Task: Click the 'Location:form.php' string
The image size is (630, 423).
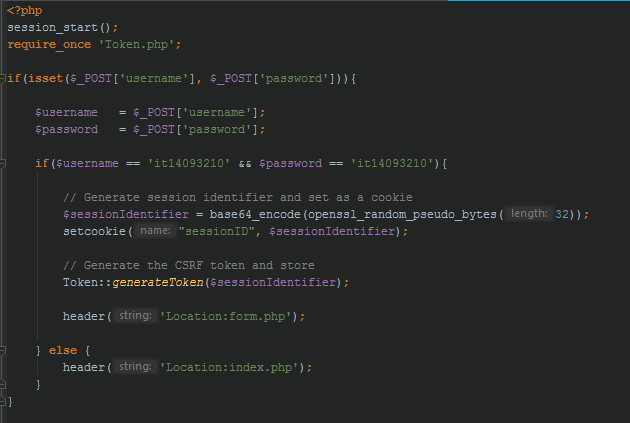Action: (227, 316)
